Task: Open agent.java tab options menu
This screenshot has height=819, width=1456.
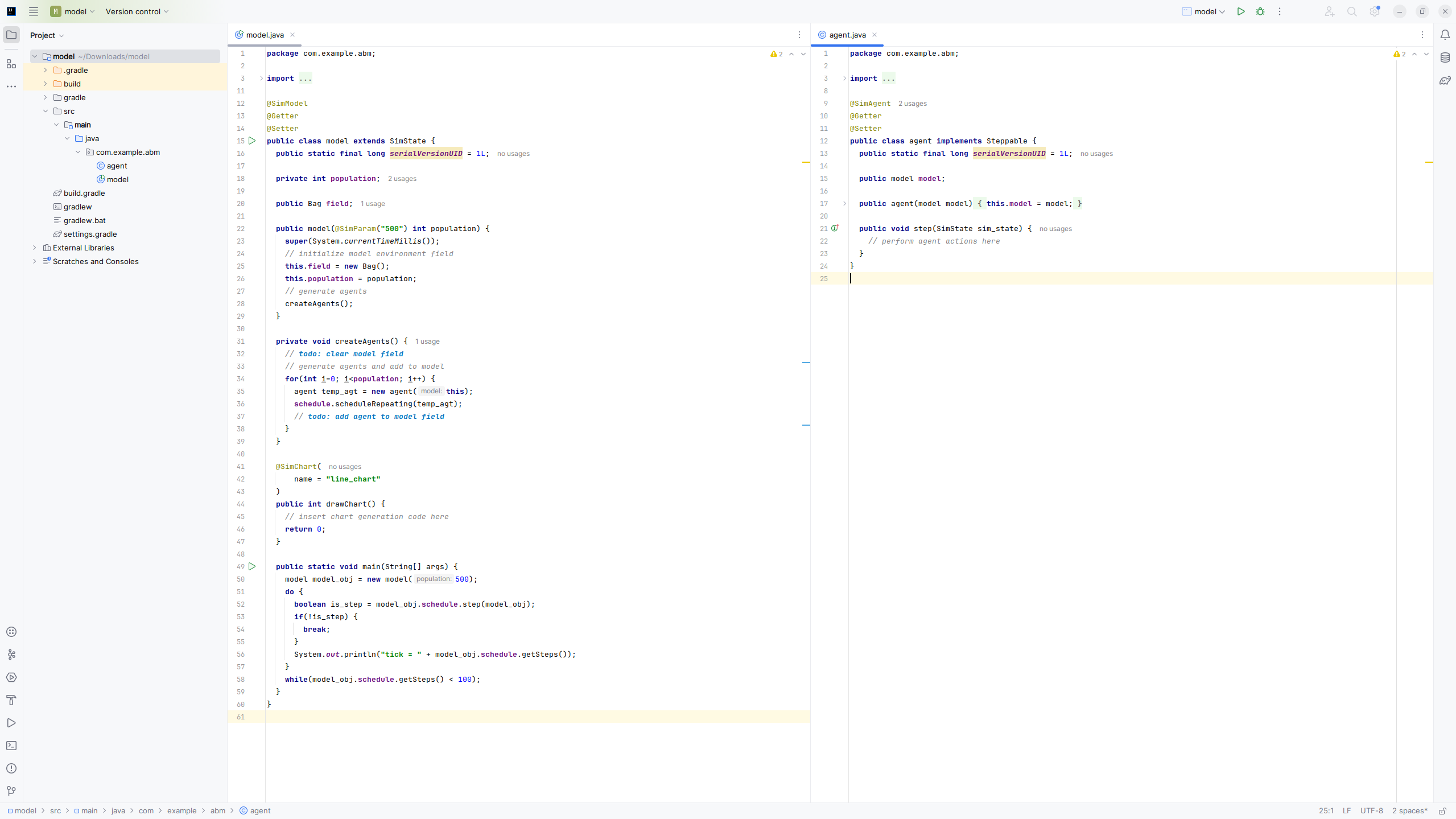Action: pos(1422,35)
